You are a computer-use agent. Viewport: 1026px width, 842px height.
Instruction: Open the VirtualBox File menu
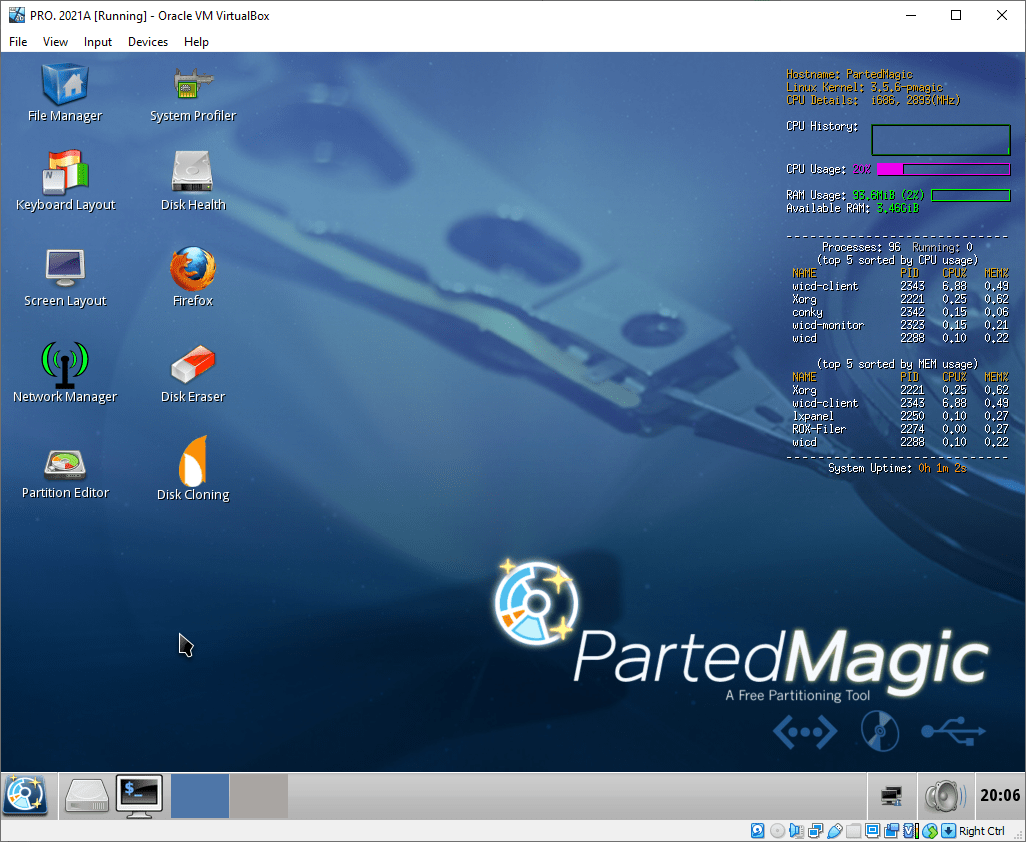pos(18,42)
